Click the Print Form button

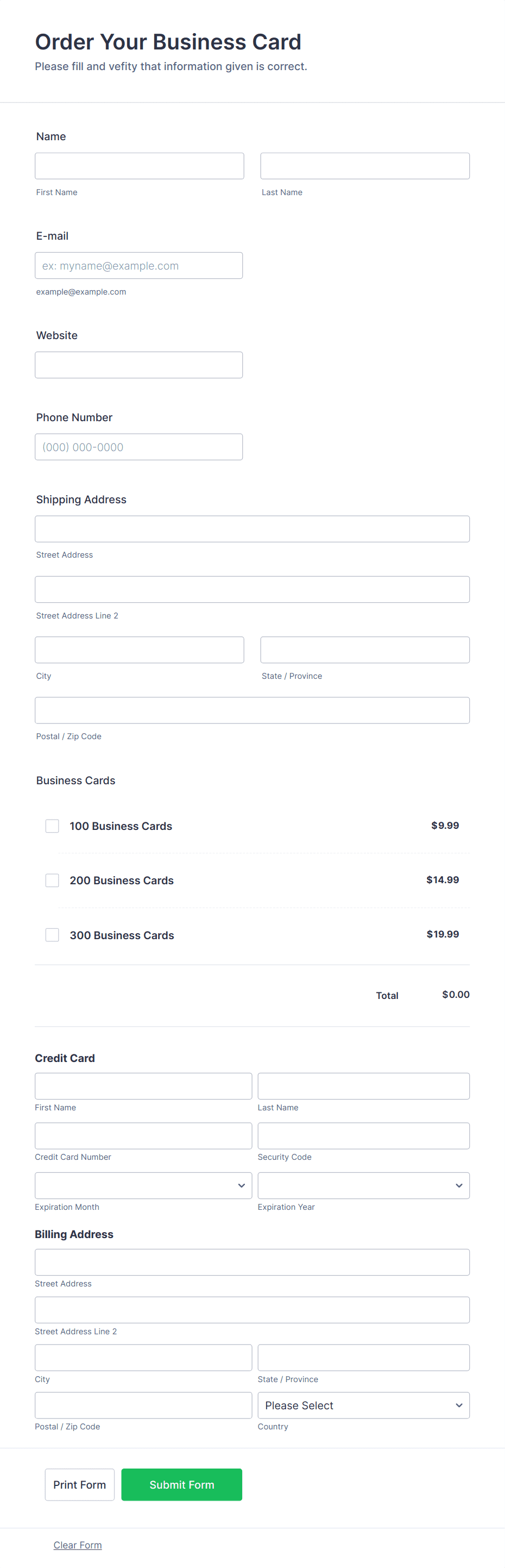(80, 1485)
